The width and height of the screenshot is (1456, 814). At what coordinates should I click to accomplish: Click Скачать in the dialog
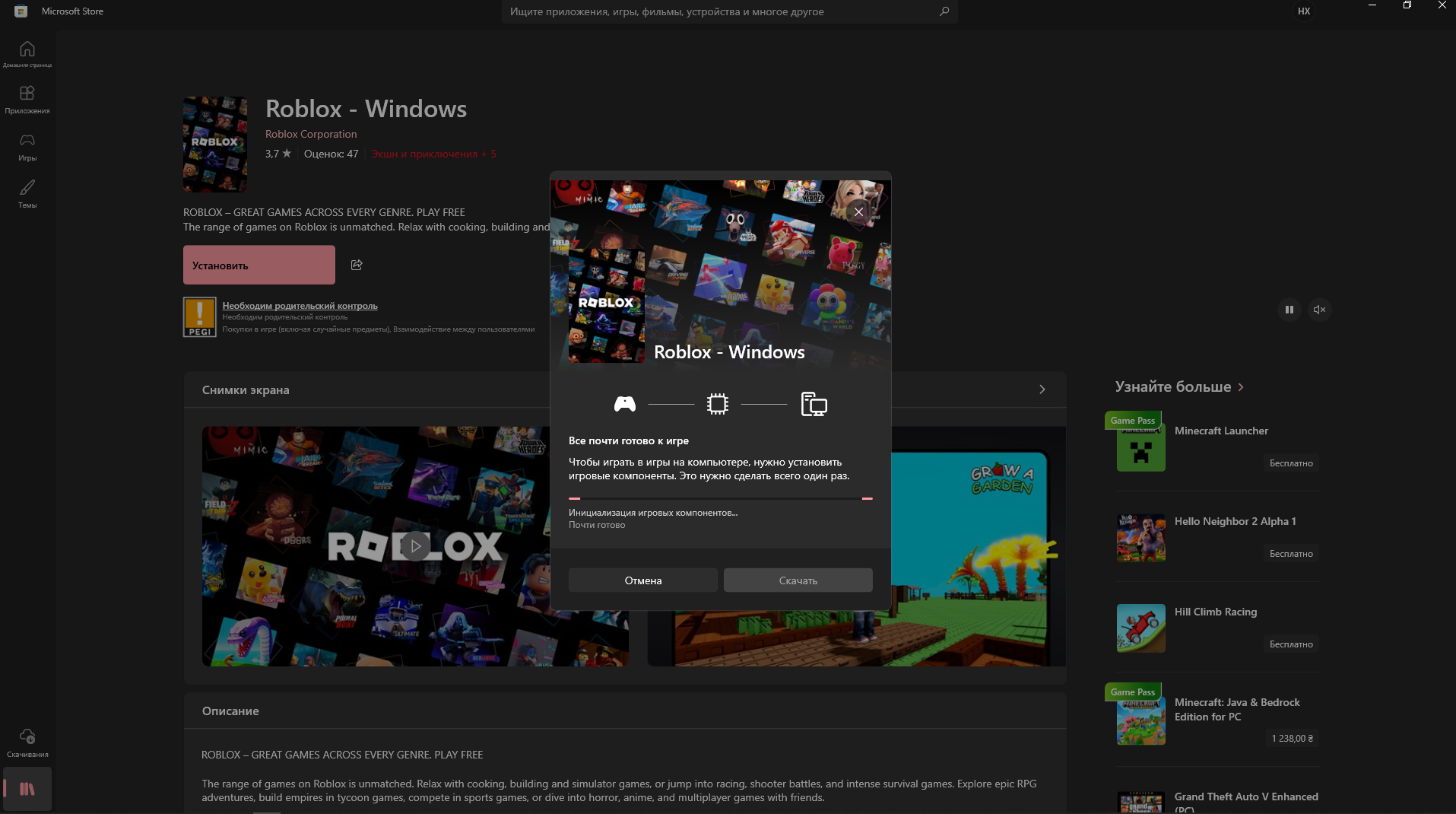click(x=798, y=580)
